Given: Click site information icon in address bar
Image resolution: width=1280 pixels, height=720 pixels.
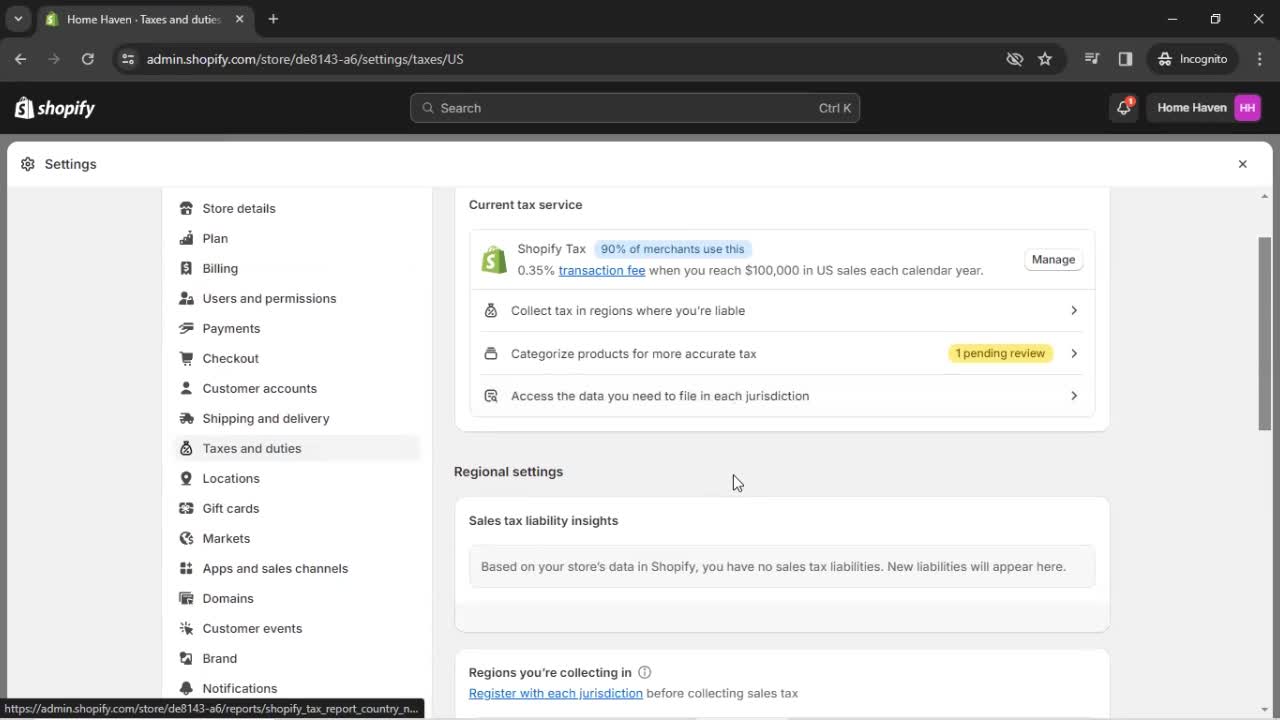Looking at the screenshot, I should pos(127,59).
